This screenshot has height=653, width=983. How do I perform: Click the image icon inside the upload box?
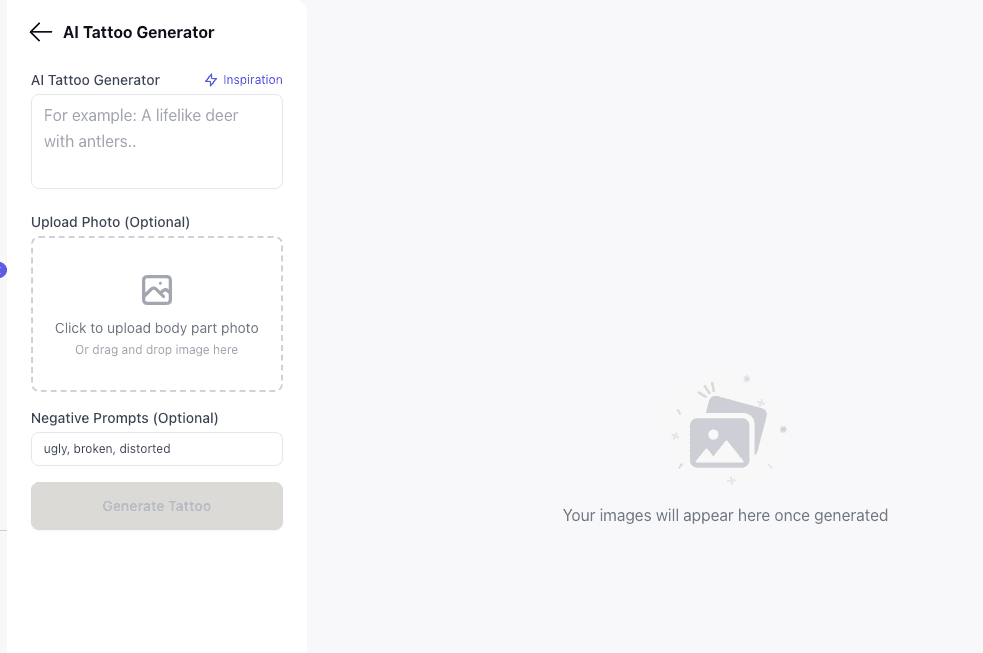(x=156, y=290)
